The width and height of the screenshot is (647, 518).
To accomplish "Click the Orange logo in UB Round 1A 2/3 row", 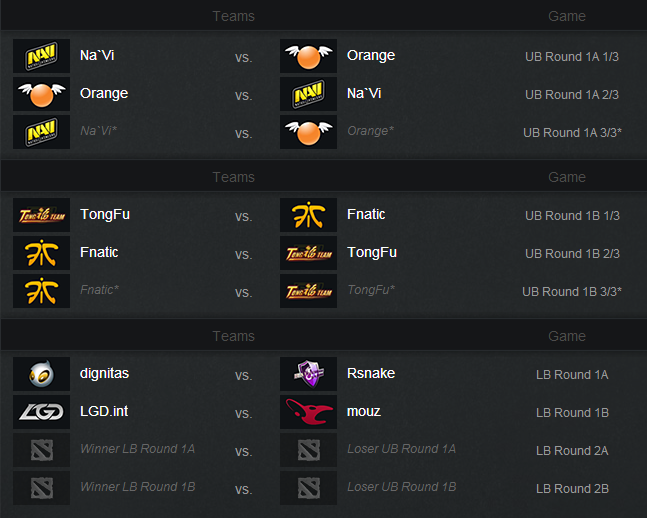I will point(41,94).
